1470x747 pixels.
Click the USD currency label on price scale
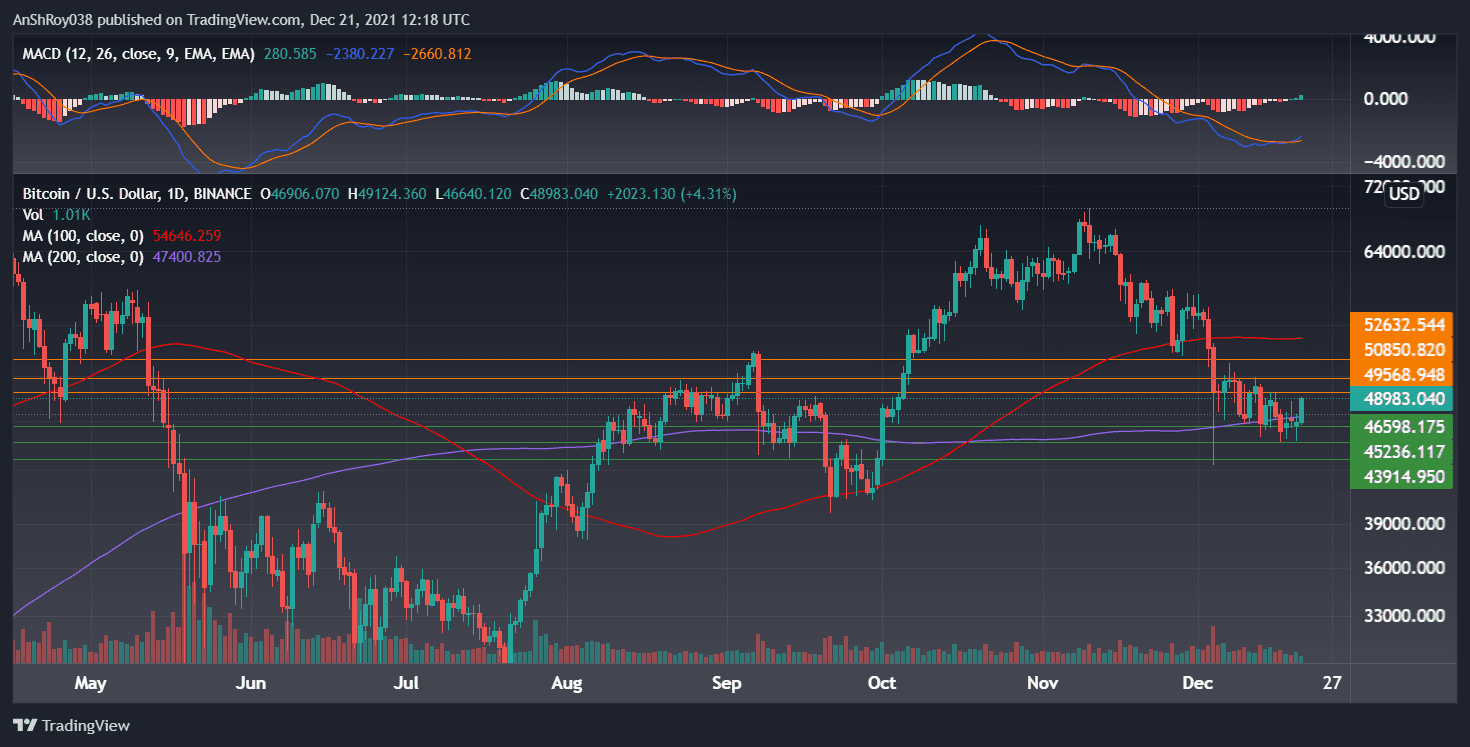(1403, 194)
